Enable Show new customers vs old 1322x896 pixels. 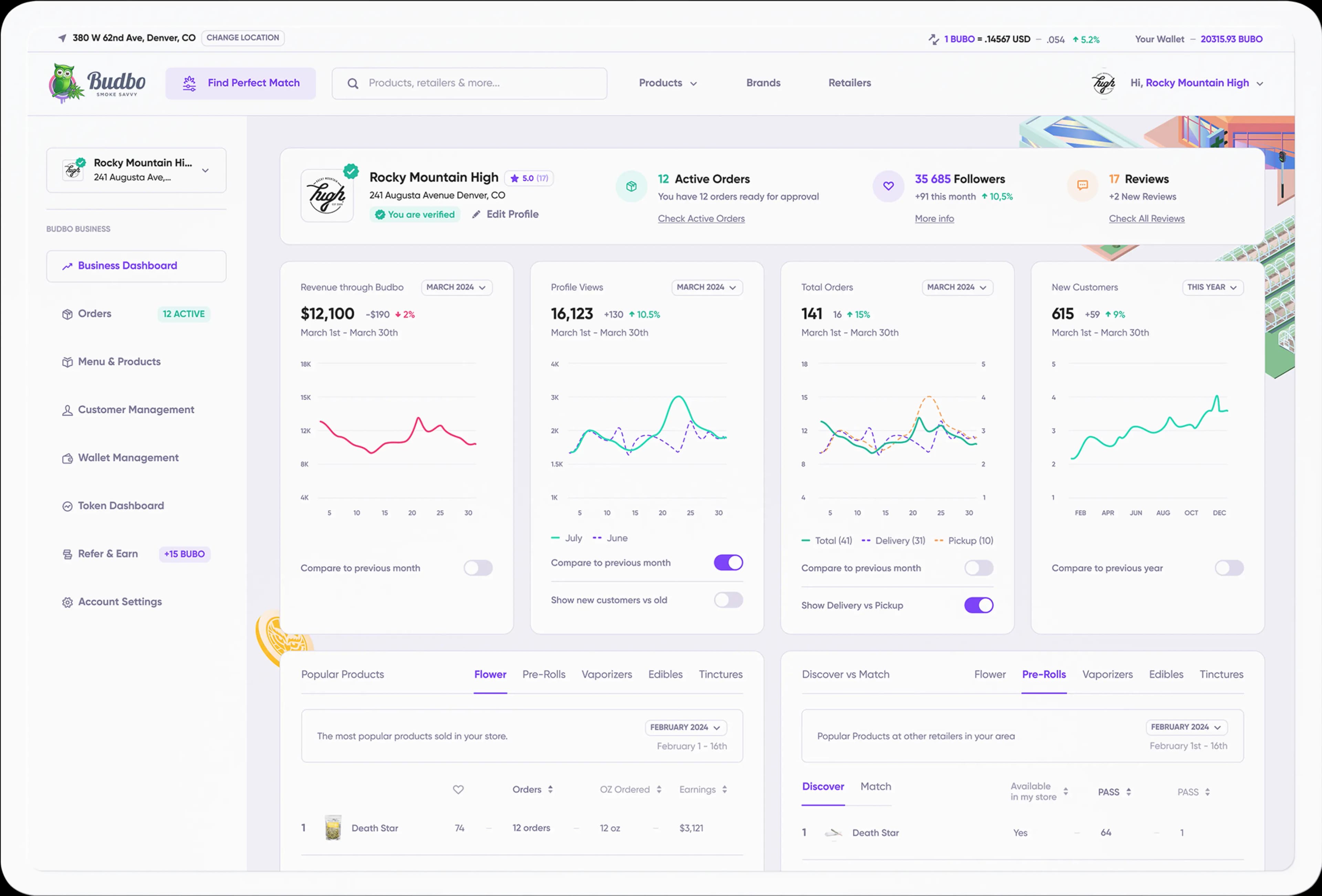pos(728,600)
